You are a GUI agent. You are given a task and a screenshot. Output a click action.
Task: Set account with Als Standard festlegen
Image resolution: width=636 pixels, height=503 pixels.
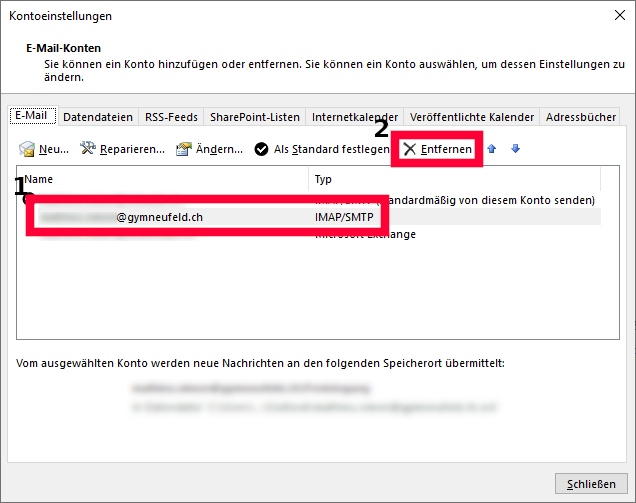coord(321,149)
